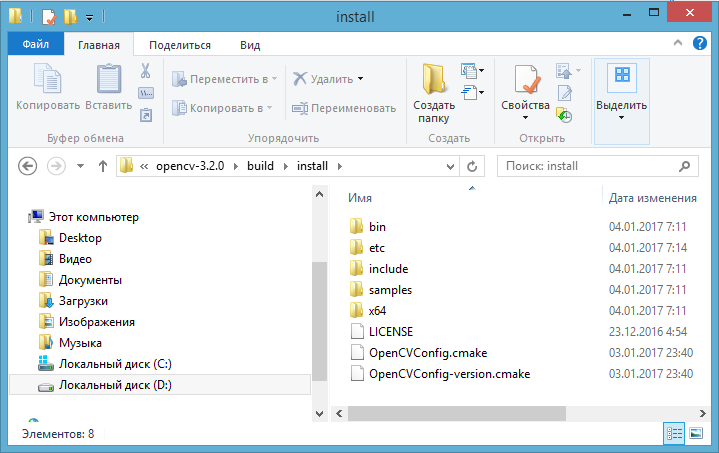Image resolution: width=719 pixels, height=453 pixels.
Task: Switch to Вид tab
Action: [250, 45]
